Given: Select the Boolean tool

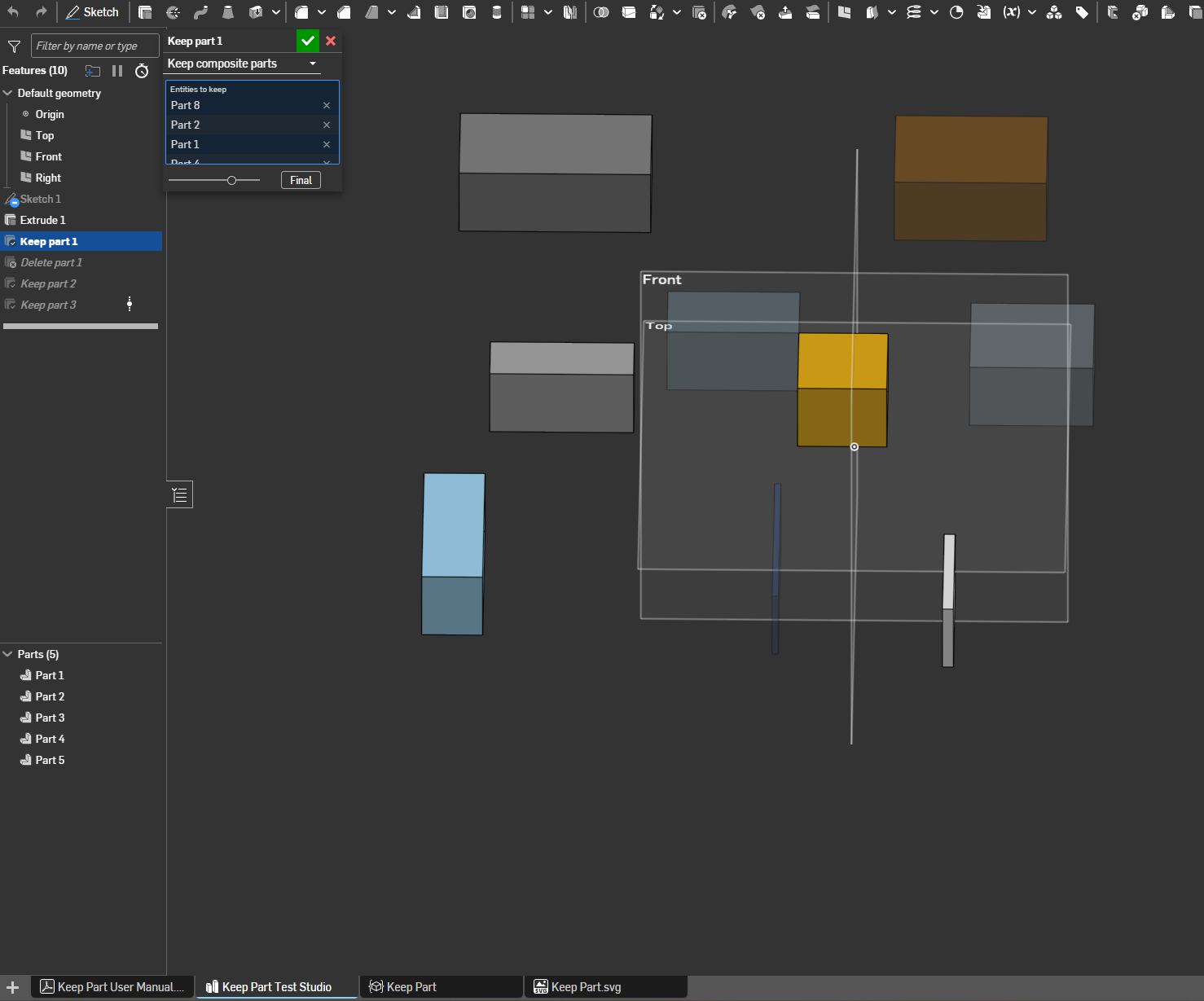Looking at the screenshot, I should point(601,12).
